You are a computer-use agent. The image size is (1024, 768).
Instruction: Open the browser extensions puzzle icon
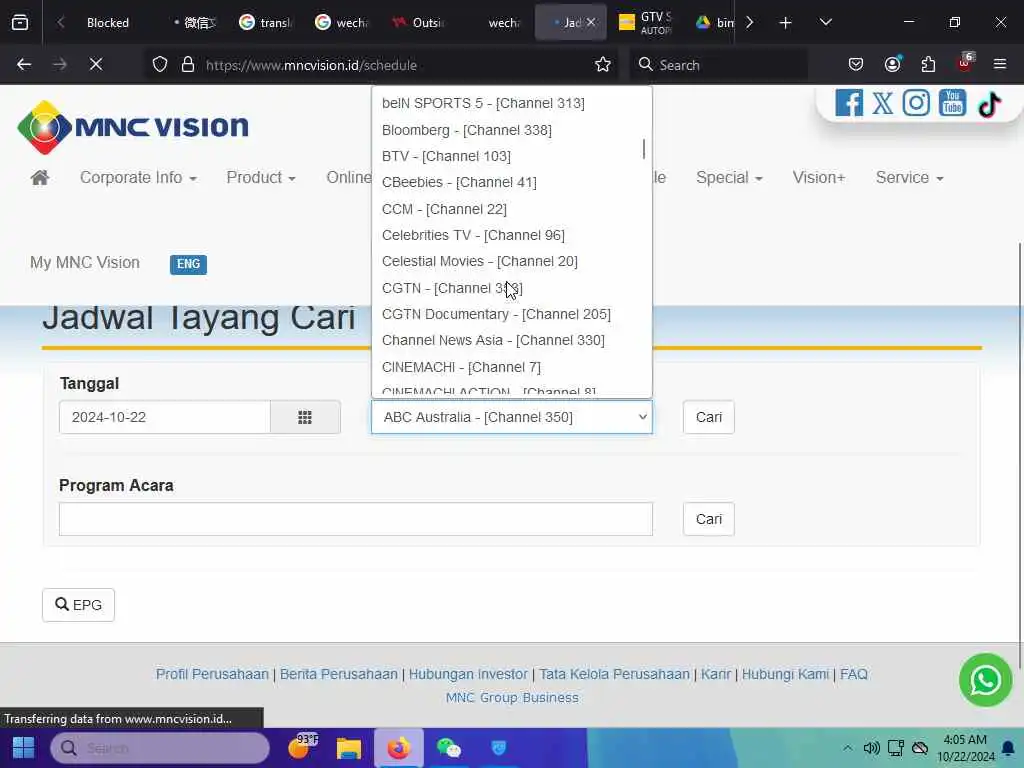tap(928, 64)
